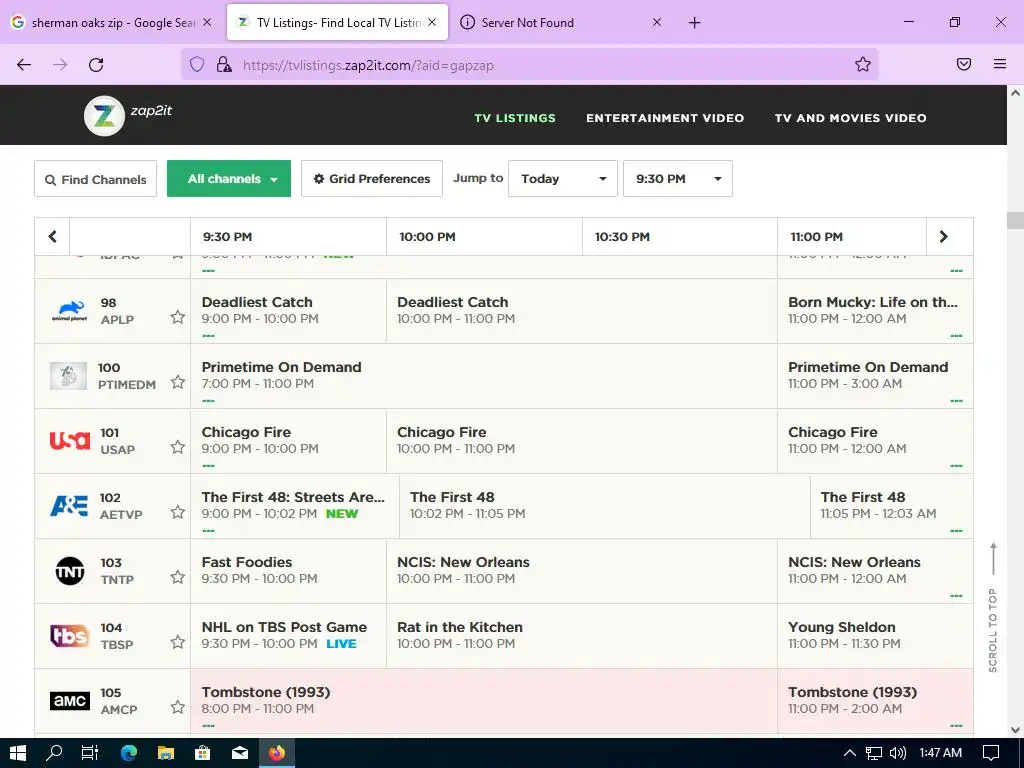Open NHL on TBS Post Game listing

(x=288, y=635)
